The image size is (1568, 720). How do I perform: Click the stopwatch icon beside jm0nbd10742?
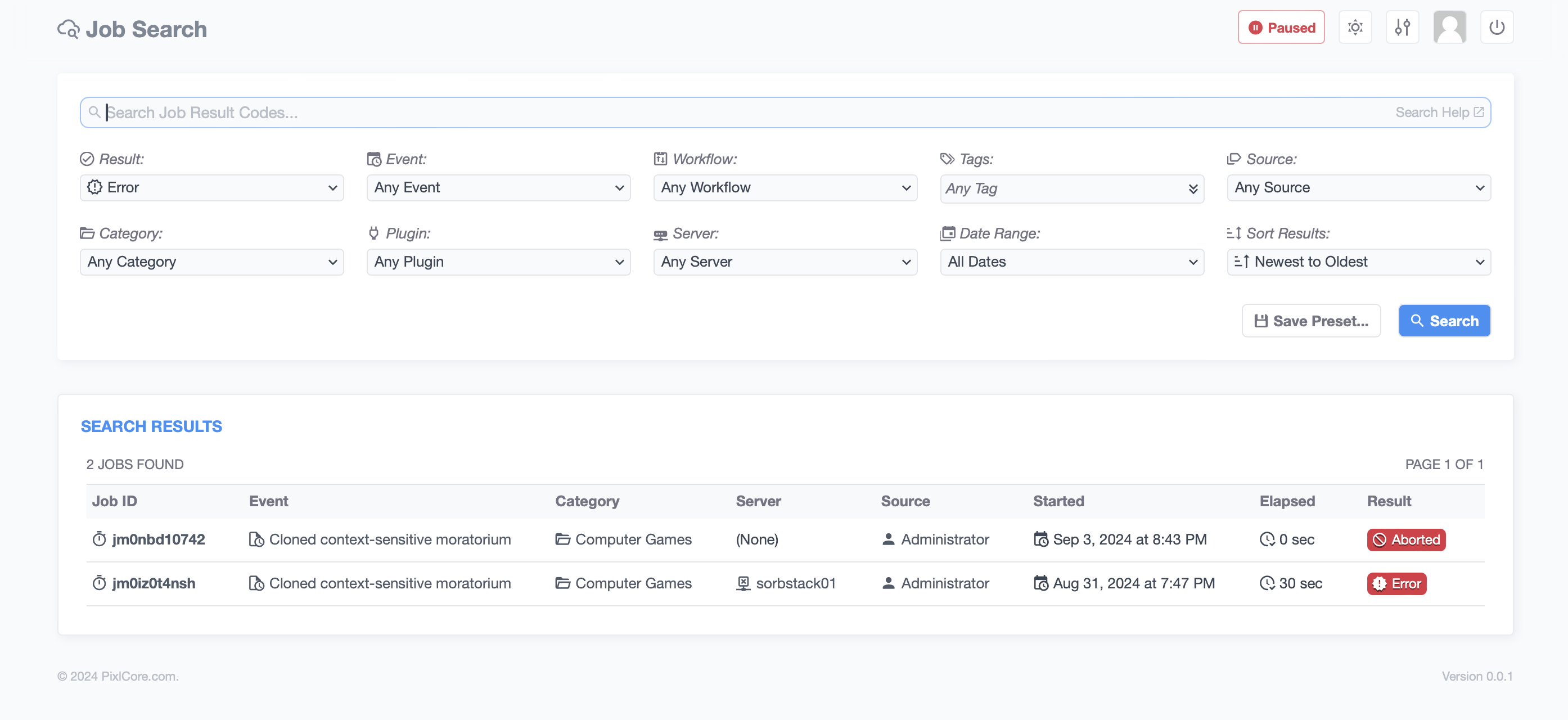(x=99, y=539)
